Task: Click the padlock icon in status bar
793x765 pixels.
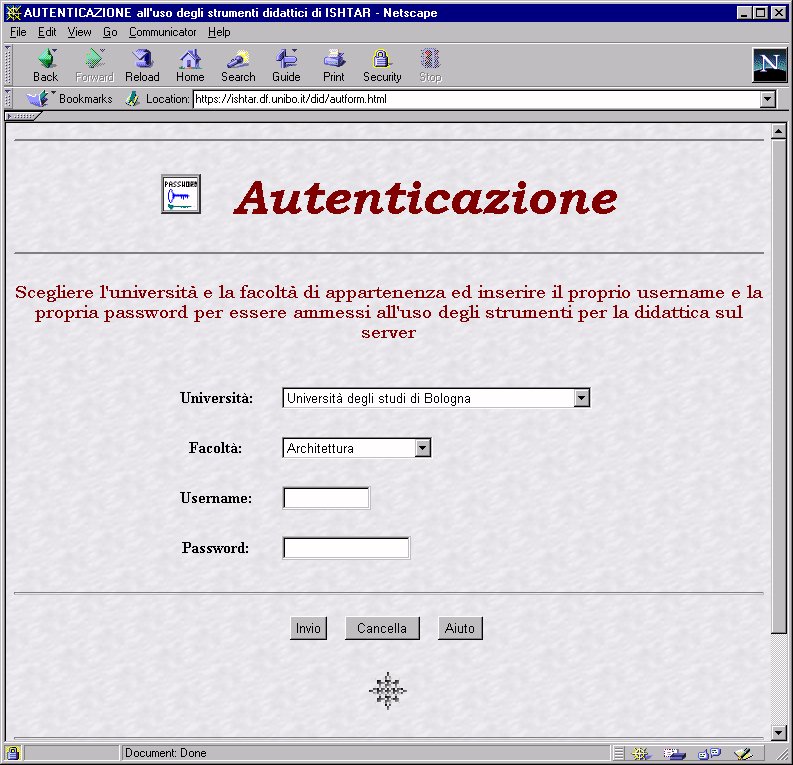Action: click(x=12, y=753)
